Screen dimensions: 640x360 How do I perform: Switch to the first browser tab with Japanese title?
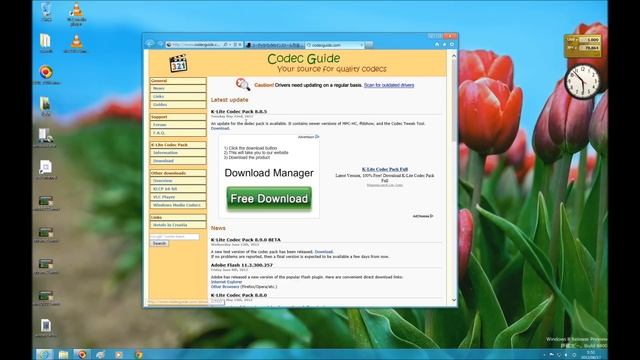coord(274,45)
